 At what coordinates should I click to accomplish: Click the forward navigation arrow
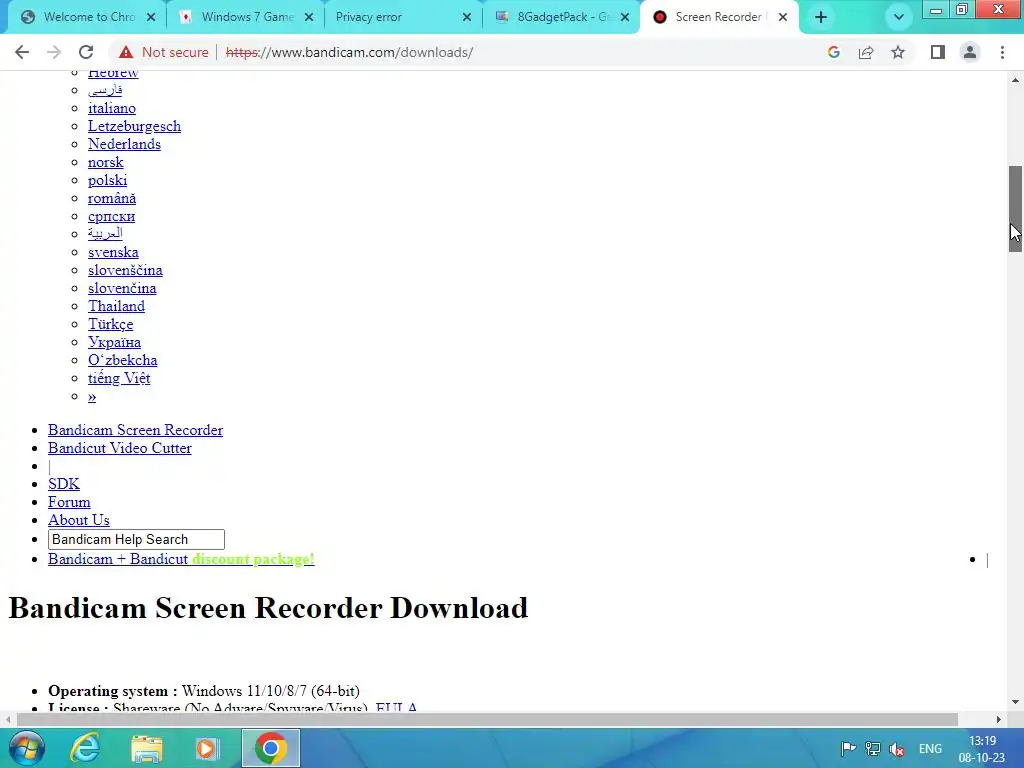click(54, 52)
